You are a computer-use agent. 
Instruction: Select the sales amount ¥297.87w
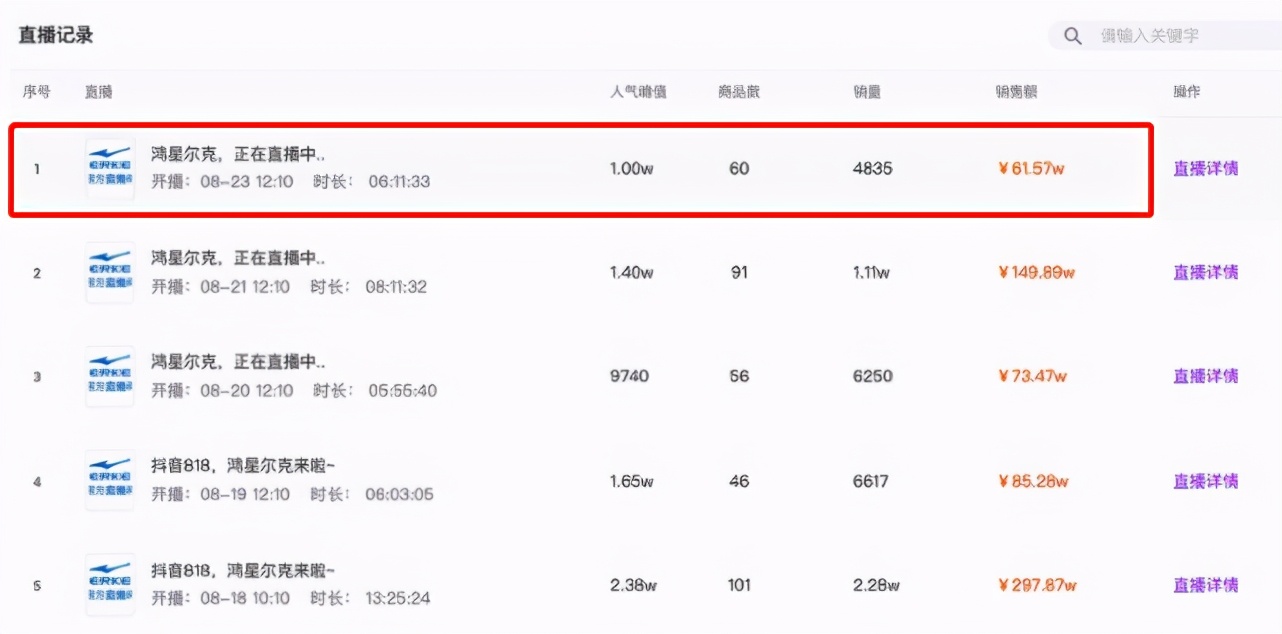point(1037,585)
